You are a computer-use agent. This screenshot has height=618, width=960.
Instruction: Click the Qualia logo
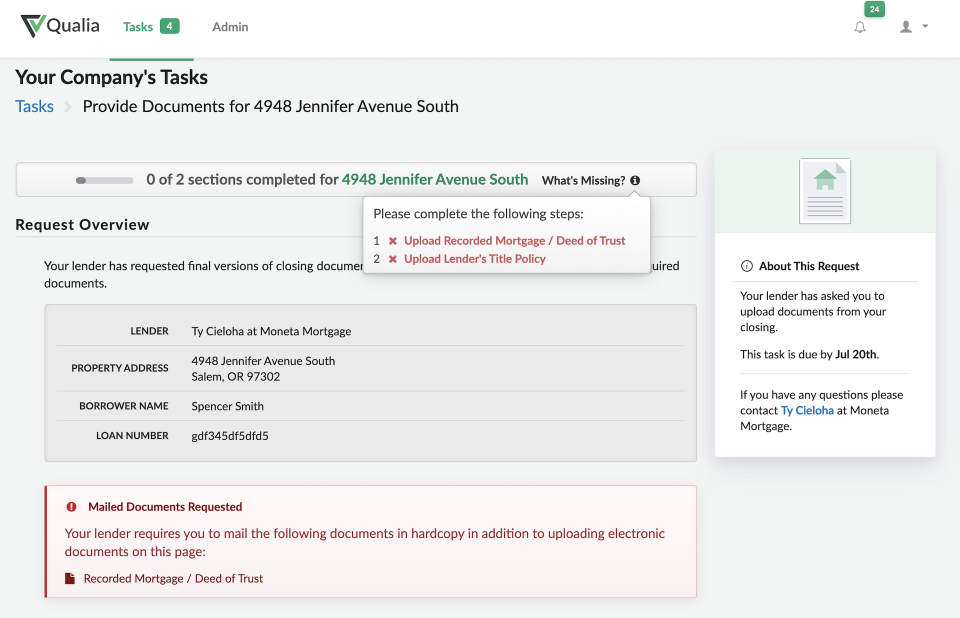pos(60,26)
